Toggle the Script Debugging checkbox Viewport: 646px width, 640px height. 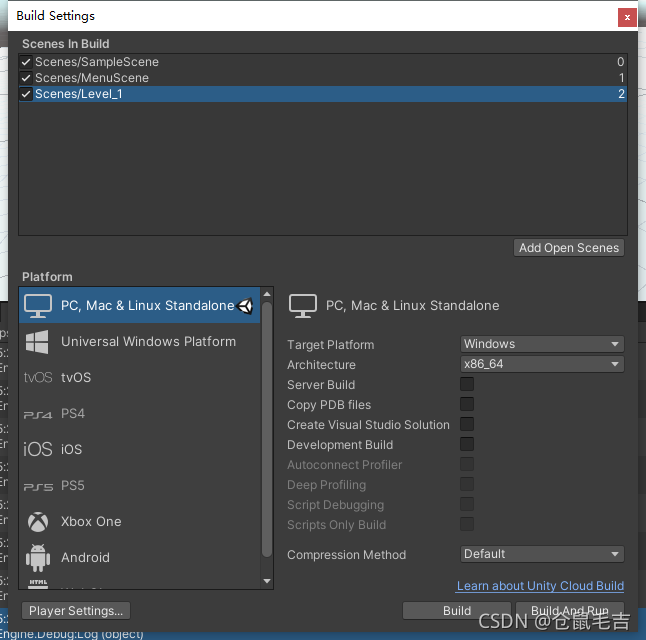point(467,504)
